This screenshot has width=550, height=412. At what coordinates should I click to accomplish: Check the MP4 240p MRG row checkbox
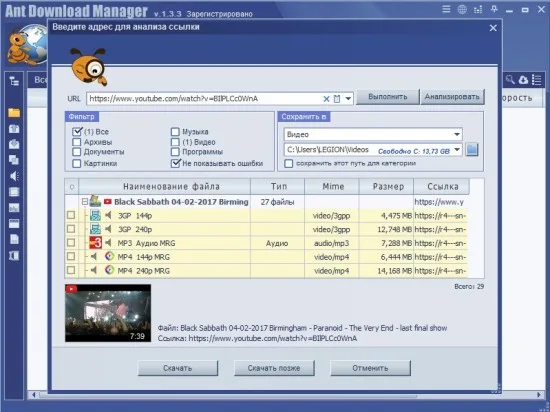point(71,270)
